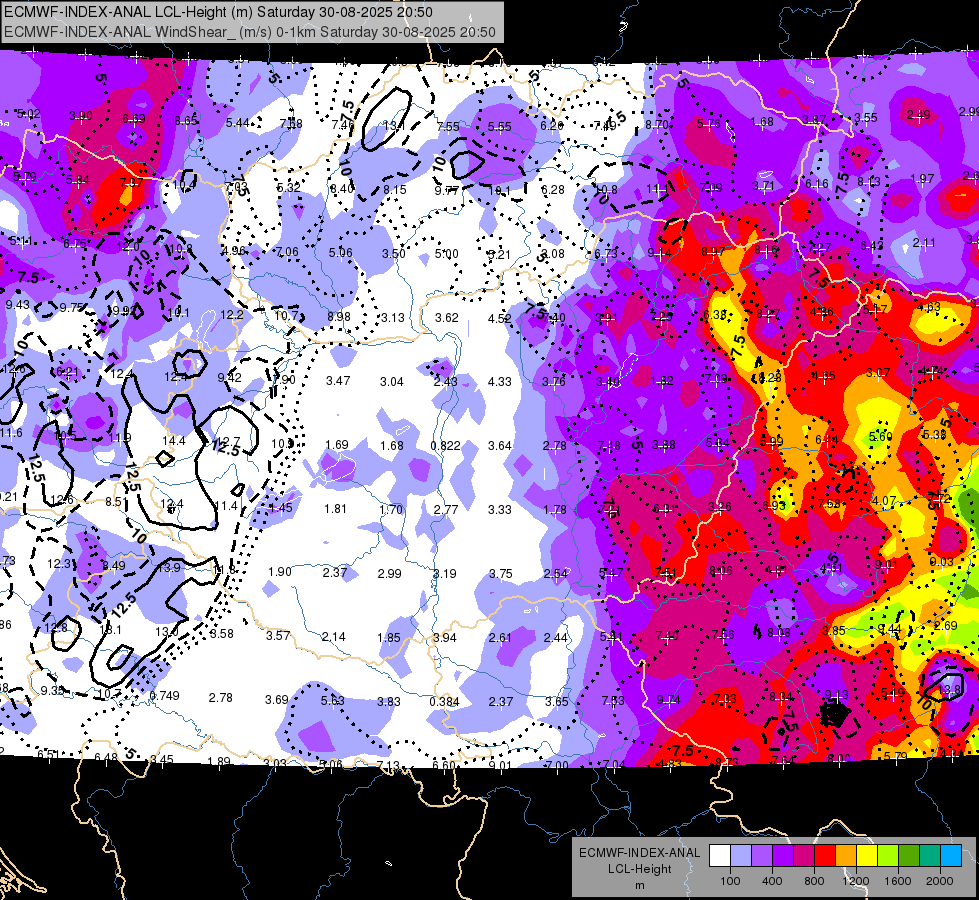Screen dimensions: 979x900
Task: Select the grid value 14.4
Action: 174,441
